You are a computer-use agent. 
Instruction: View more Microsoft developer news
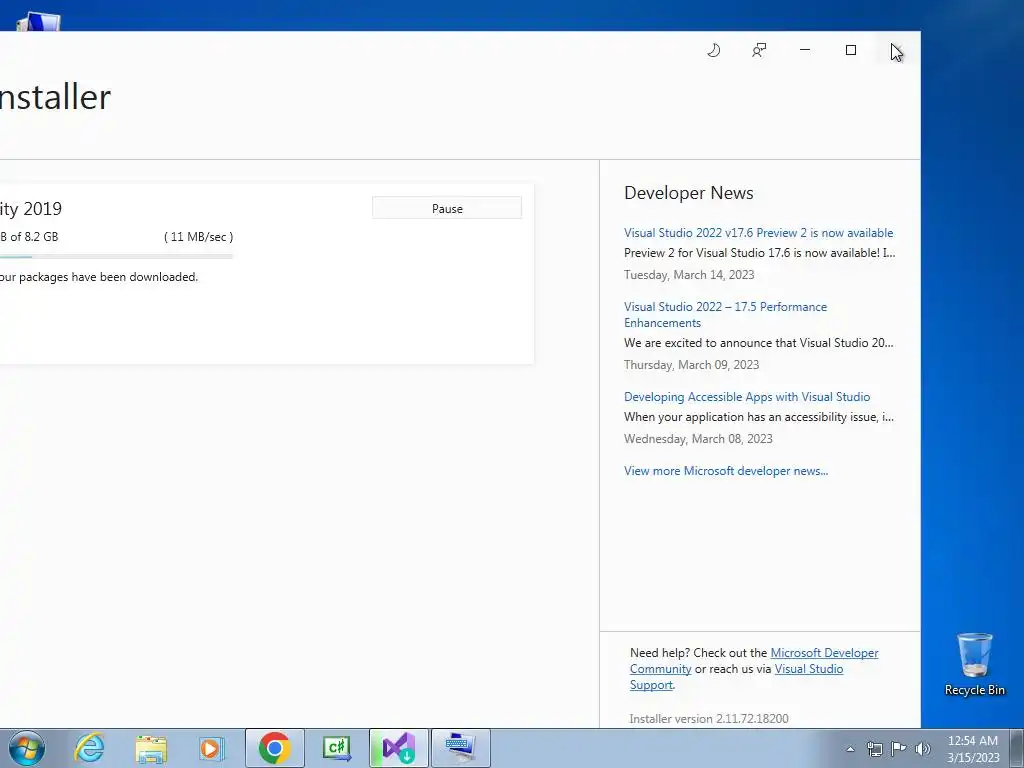tap(726, 471)
